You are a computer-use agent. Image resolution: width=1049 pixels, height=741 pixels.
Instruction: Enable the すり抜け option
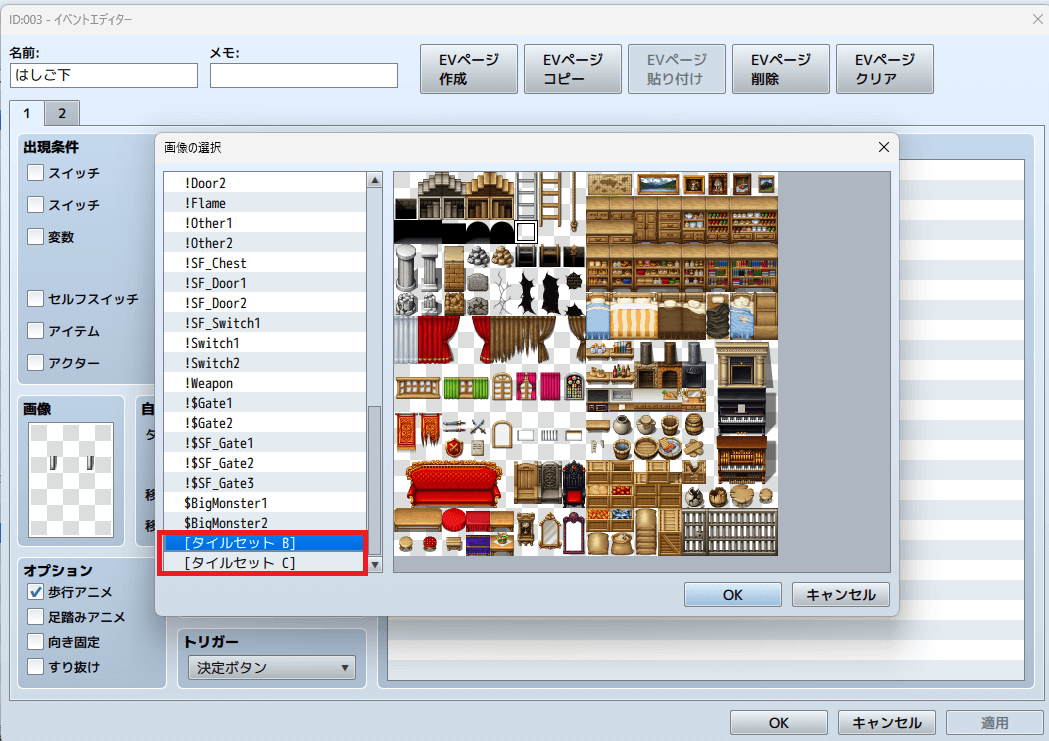coord(35,667)
